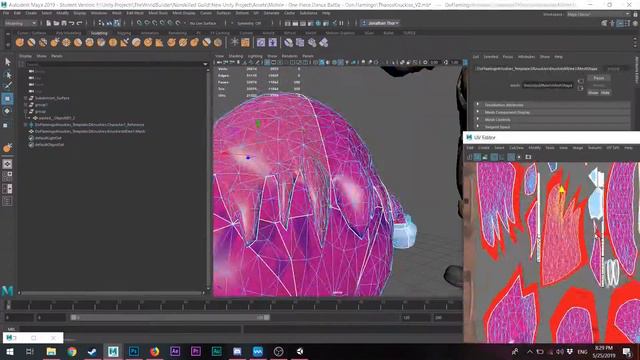Screen dimensions: 640x360
Task: Click the Open Scene folder icon
Action: pyautogui.click(x=56, y=23)
